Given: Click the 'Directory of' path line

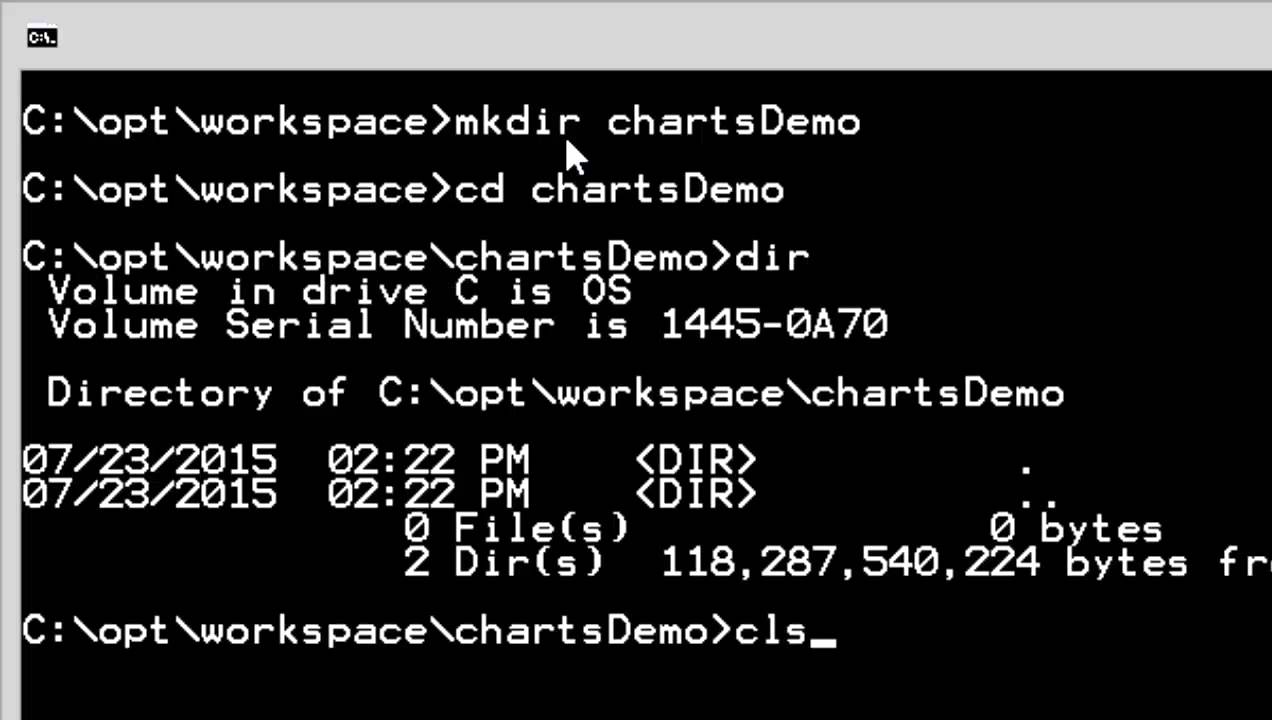Looking at the screenshot, I should 555,393.
